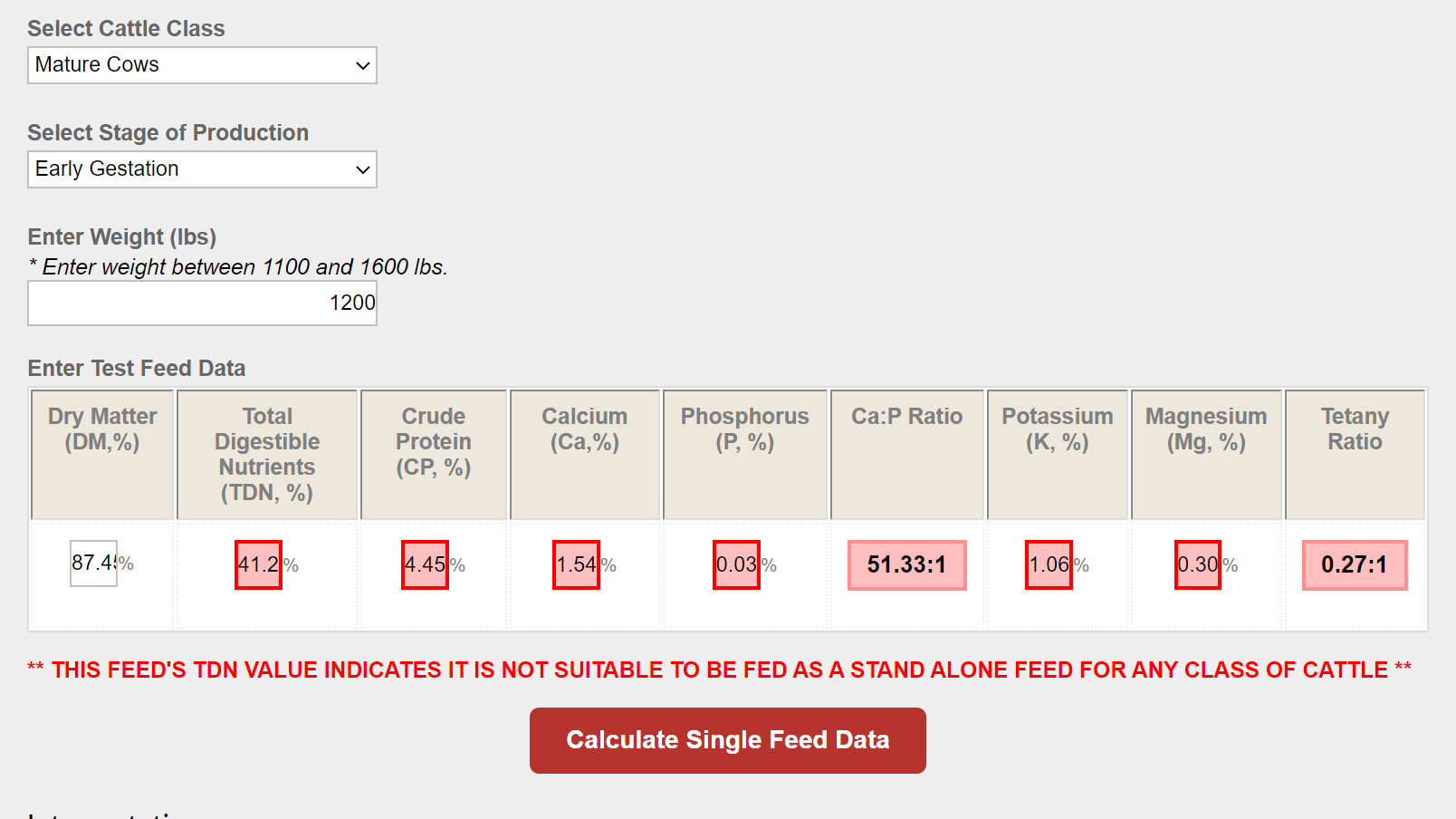Click Calculate Single Feed Data button

click(728, 740)
